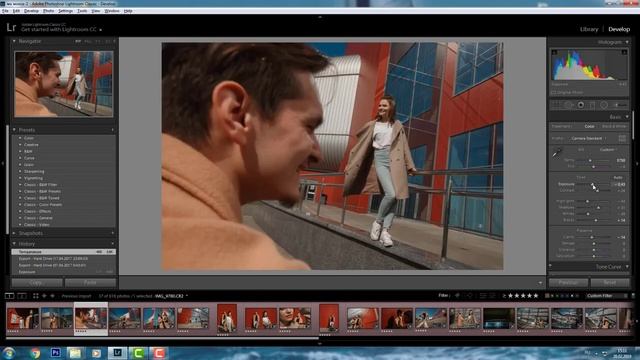Collapse the Basic panel
Screen dimensions: 640x360
(627, 117)
